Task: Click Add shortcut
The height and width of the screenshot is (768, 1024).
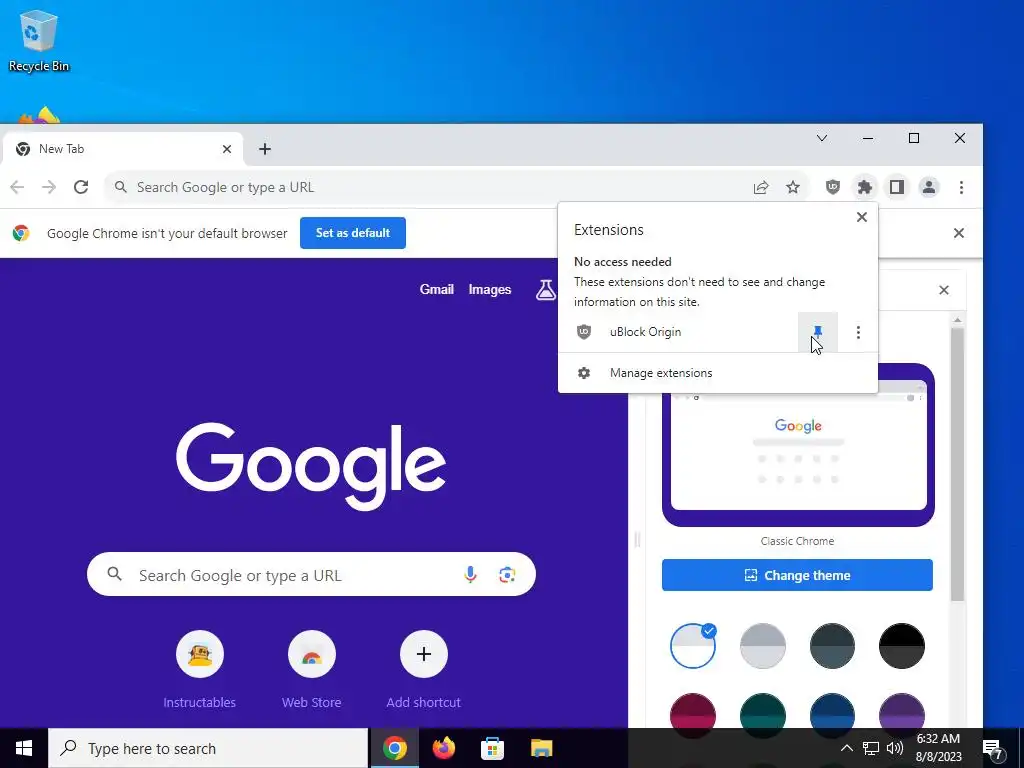Action: [x=423, y=671]
